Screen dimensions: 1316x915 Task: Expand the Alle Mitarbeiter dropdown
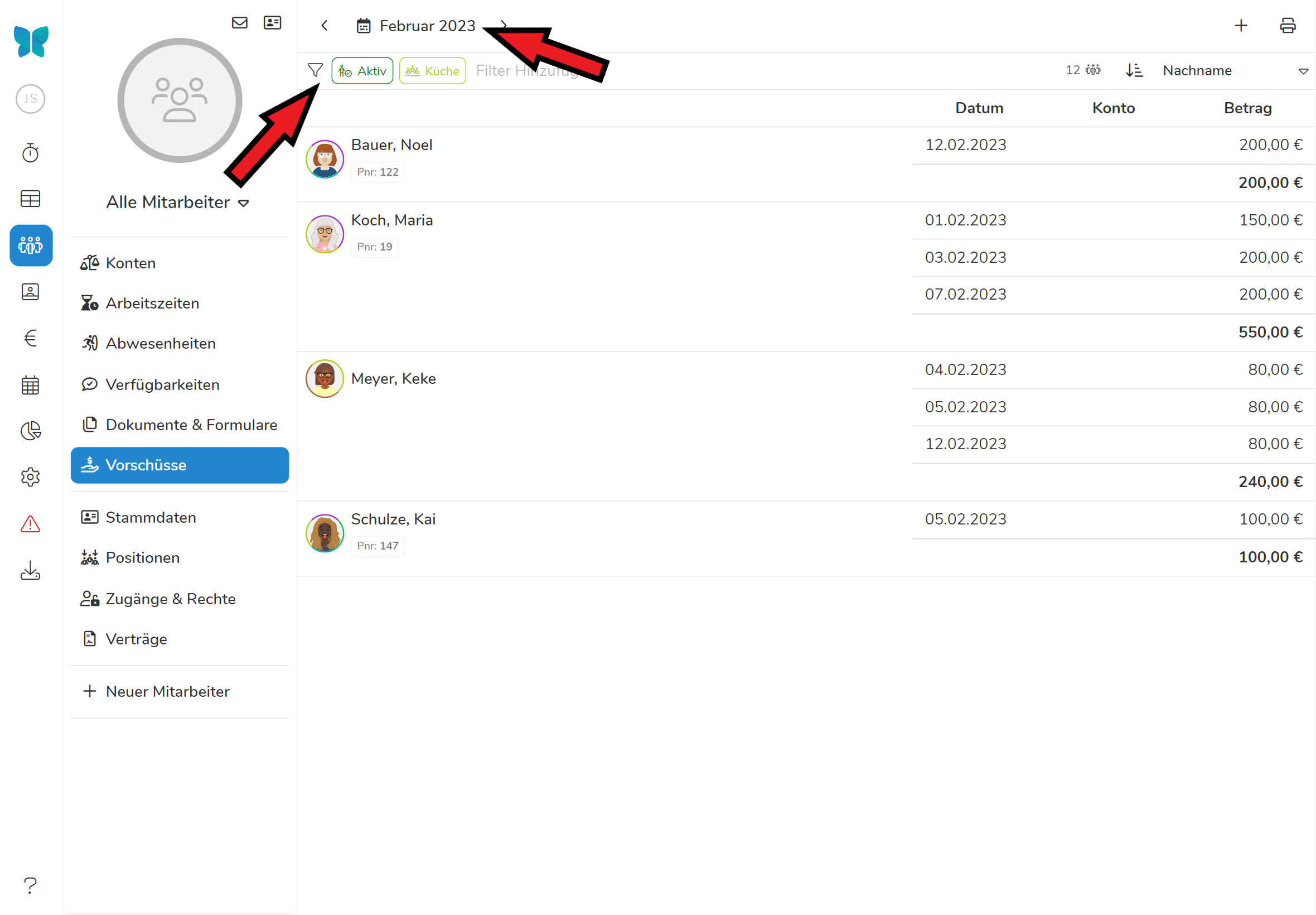pyautogui.click(x=178, y=203)
